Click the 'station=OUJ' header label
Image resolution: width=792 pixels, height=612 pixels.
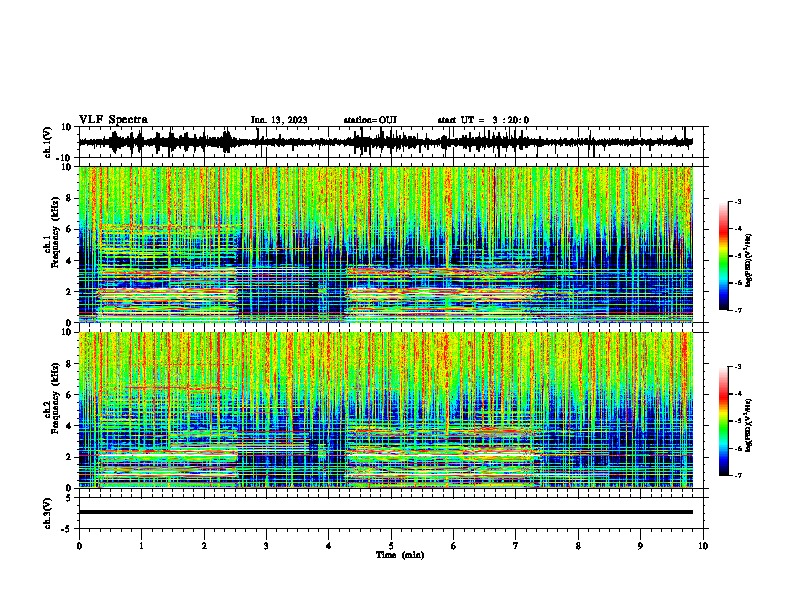[370, 120]
